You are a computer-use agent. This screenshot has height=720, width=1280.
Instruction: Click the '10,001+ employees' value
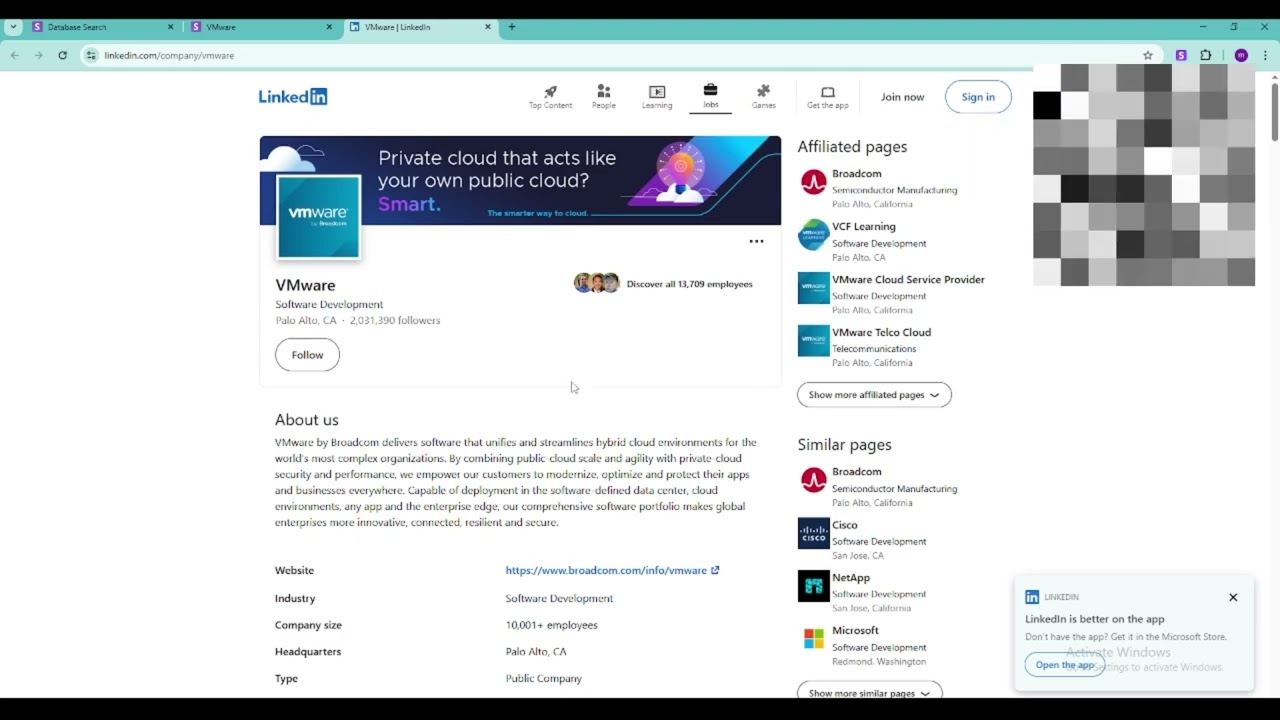pyautogui.click(x=551, y=625)
